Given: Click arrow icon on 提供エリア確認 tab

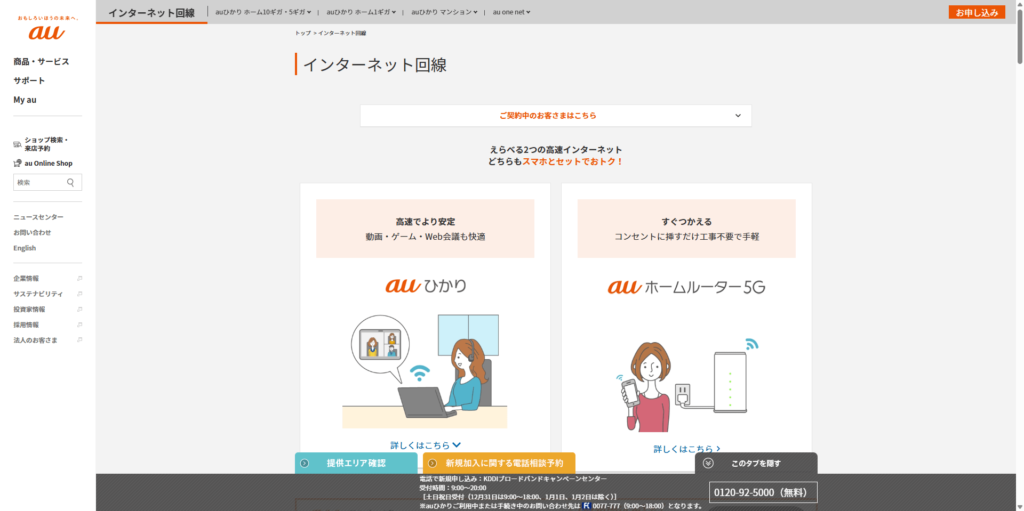Looking at the screenshot, I should [304, 463].
